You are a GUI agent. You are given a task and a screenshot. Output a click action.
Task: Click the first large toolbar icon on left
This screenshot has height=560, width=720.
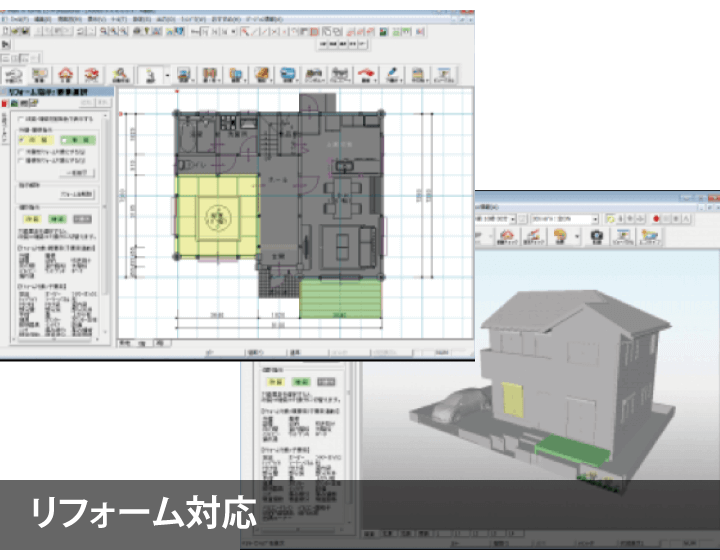click(14, 75)
